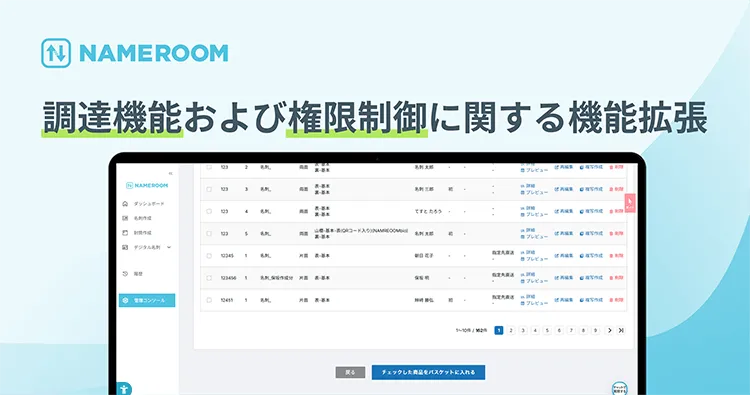Image resolution: width=750 pixels, height=395 pixels.
Task: Go to page 3 of results
Action: point(523,330)
